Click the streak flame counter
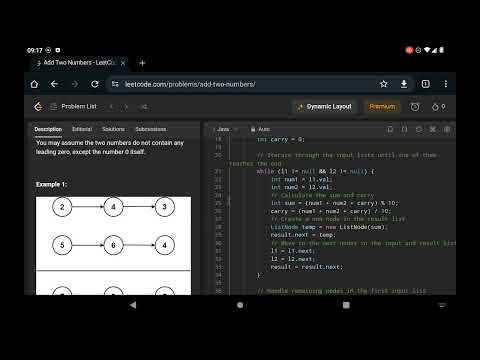The height and width of the screenshot is (360, 480). point(439,107)
